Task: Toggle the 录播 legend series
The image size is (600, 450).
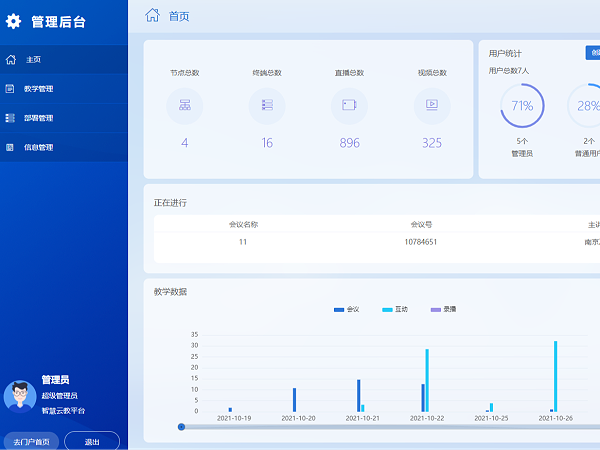Action: pos(443,309)
